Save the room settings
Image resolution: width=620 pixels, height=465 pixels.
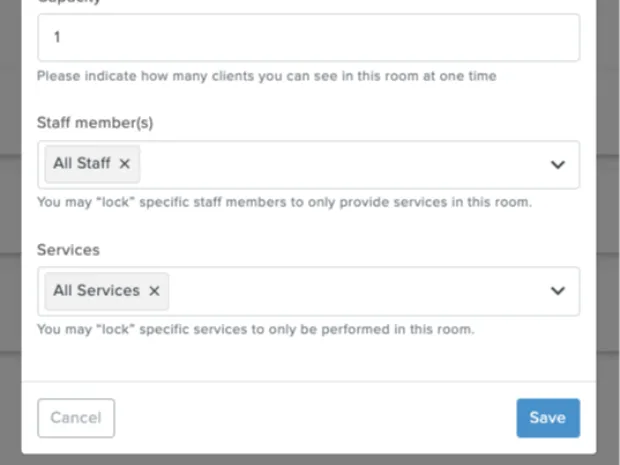tap(547, 418)
